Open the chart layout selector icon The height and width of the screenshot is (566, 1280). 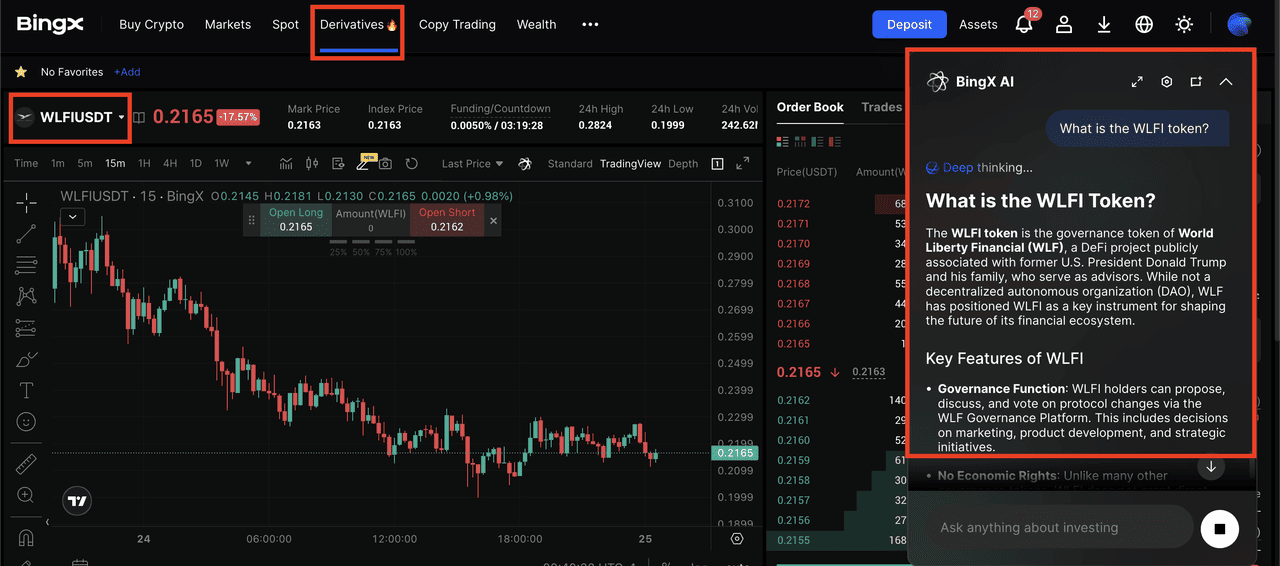point(717,163)
